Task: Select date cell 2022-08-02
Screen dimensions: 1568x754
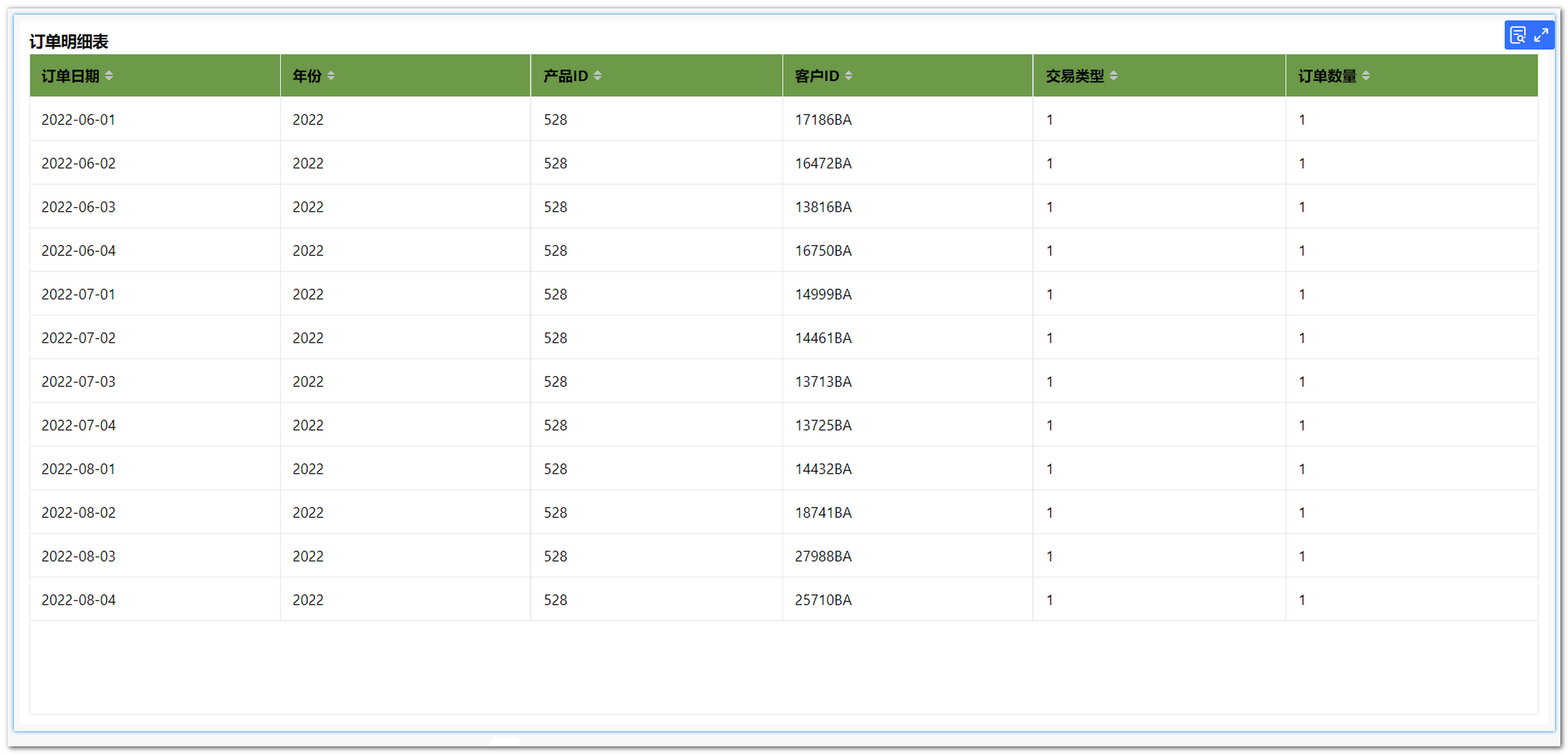Action: [78, 513]
